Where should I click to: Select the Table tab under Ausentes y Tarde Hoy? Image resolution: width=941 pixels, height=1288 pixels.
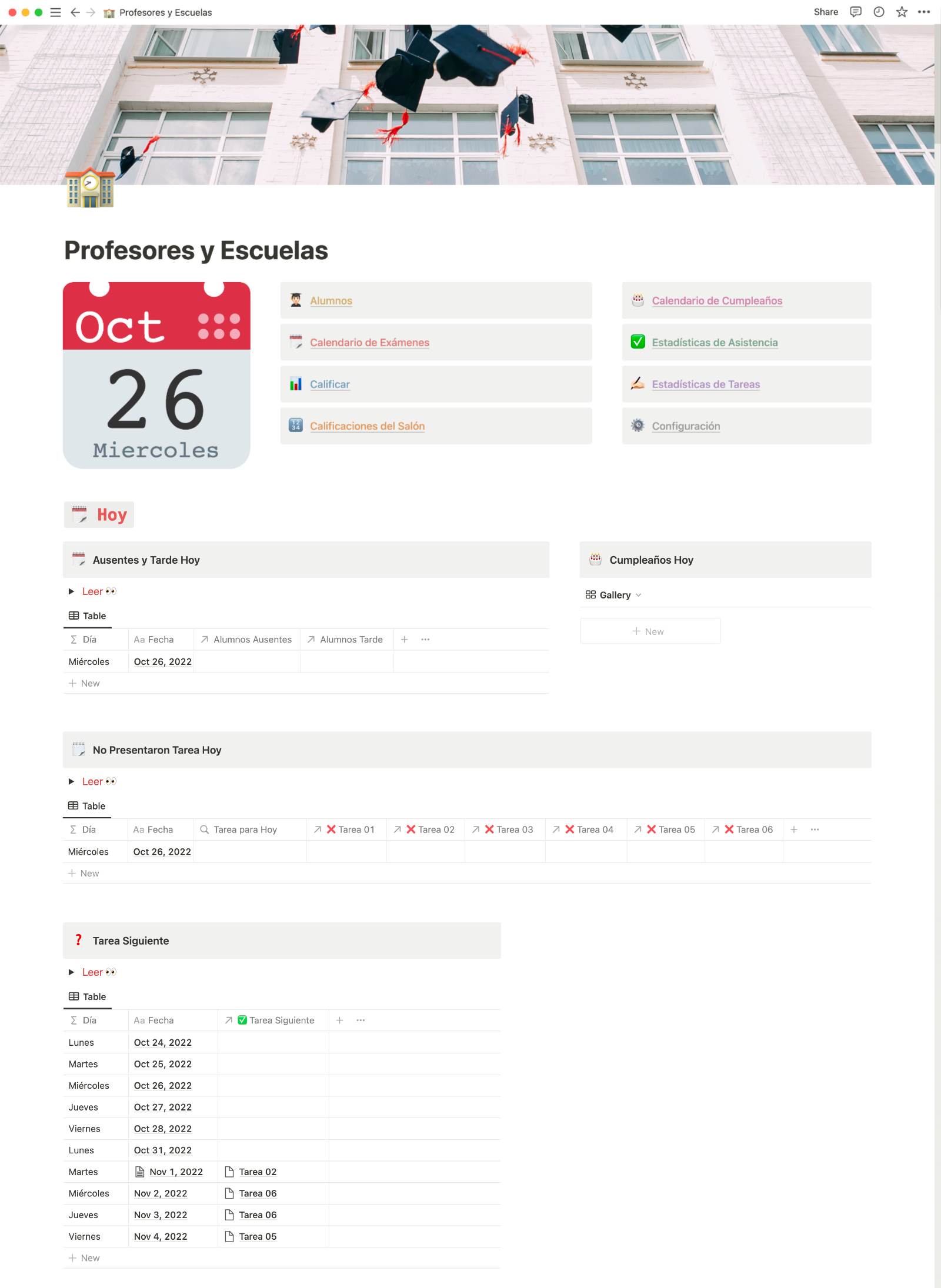(88, 616)
